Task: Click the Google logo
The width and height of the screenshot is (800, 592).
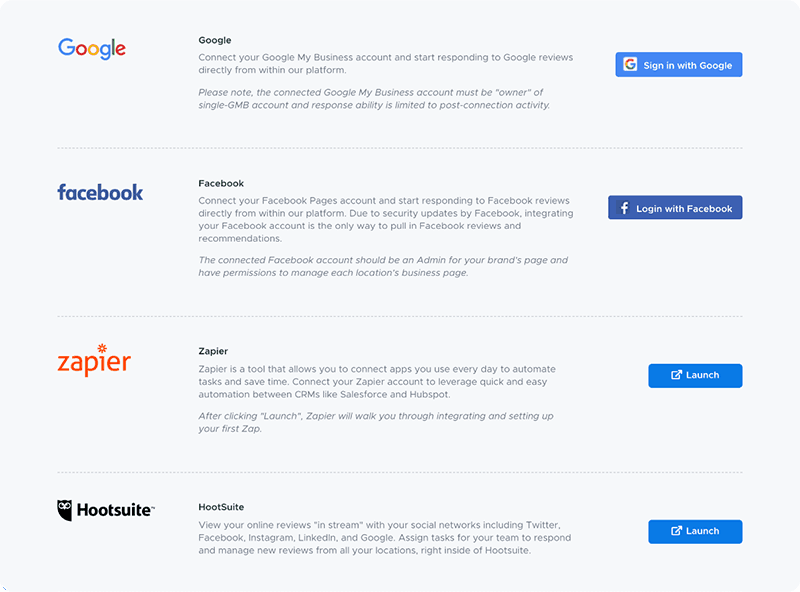Action: pyautogui.click(x=92, y=48)
